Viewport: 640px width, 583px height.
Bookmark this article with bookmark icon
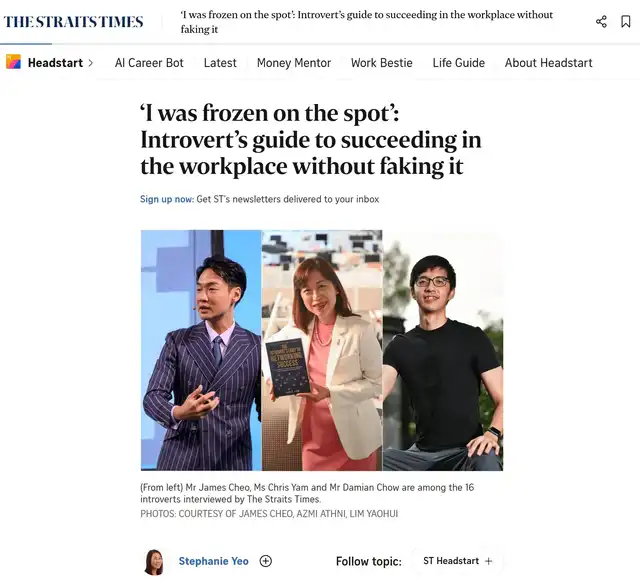click(x=625, y=22)
